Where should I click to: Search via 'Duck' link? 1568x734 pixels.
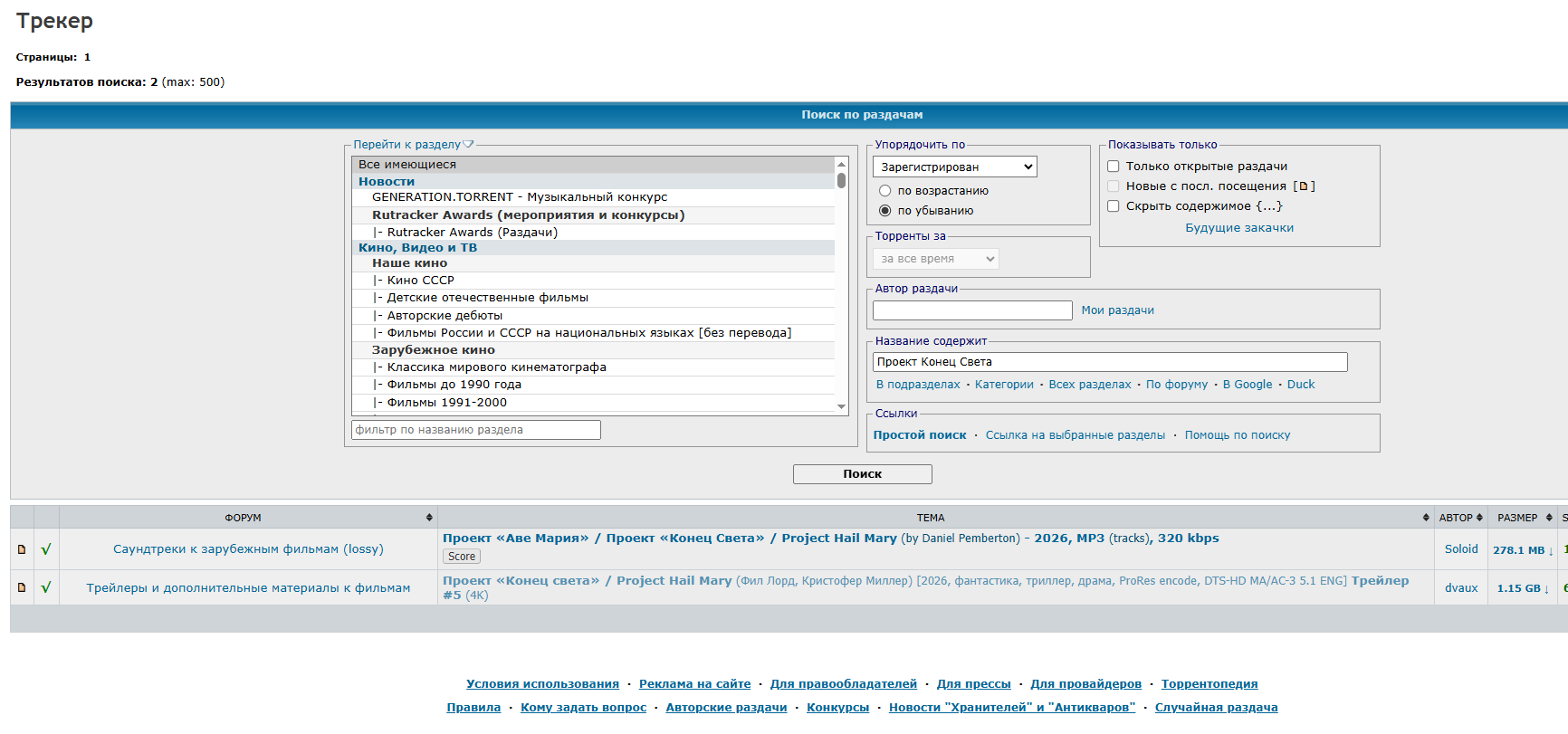tap(1301, 385)
